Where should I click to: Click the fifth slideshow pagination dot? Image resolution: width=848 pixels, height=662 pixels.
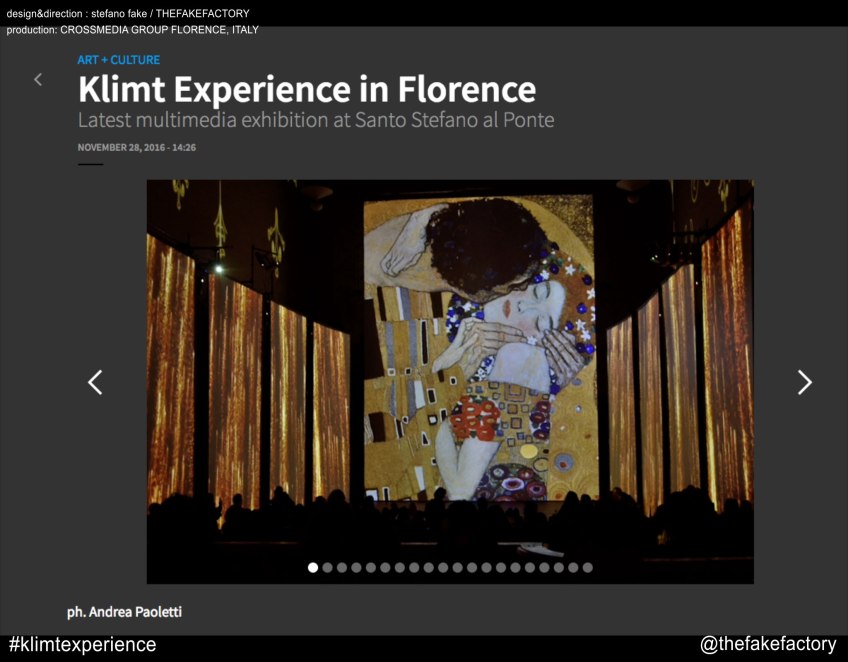pos(371,567)
